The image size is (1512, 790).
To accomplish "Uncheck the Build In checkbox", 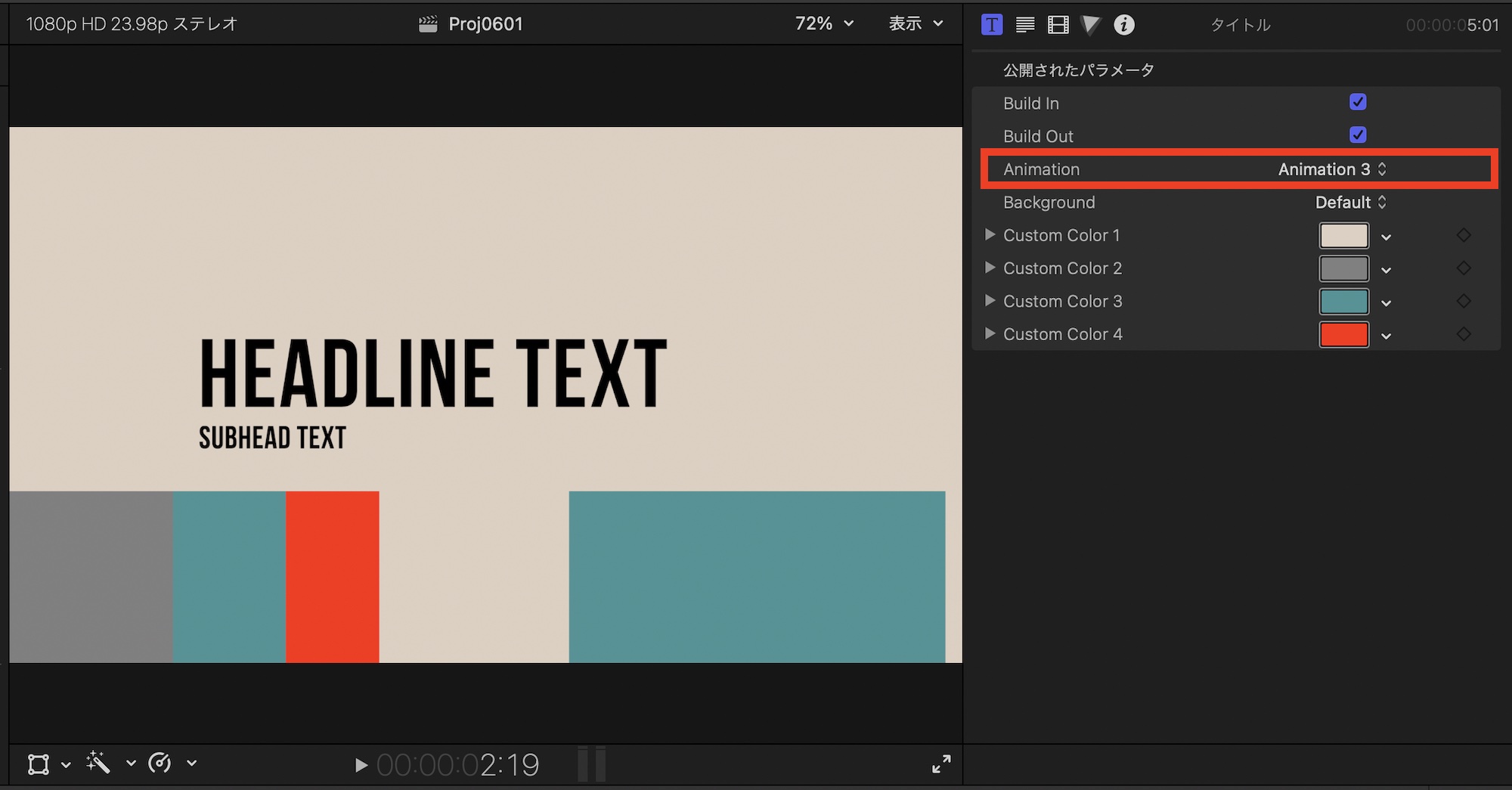I will click(1358, 102).
